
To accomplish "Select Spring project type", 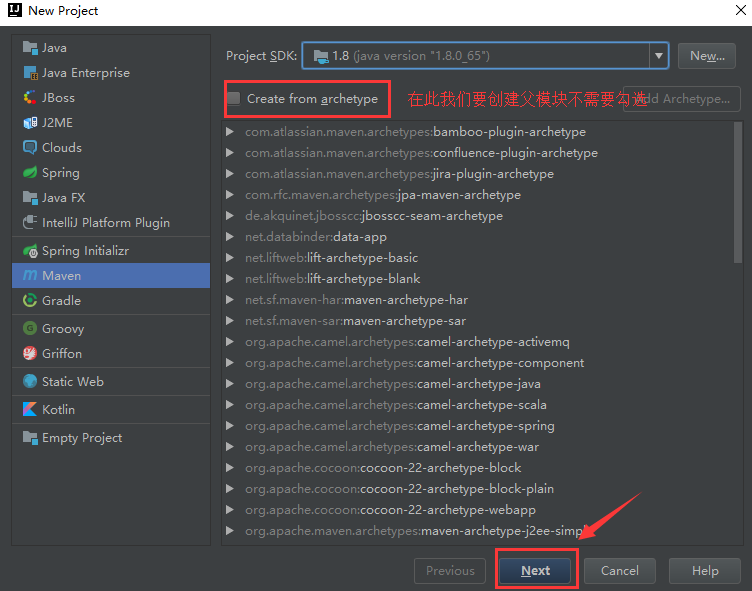I will tap(111, 173).
